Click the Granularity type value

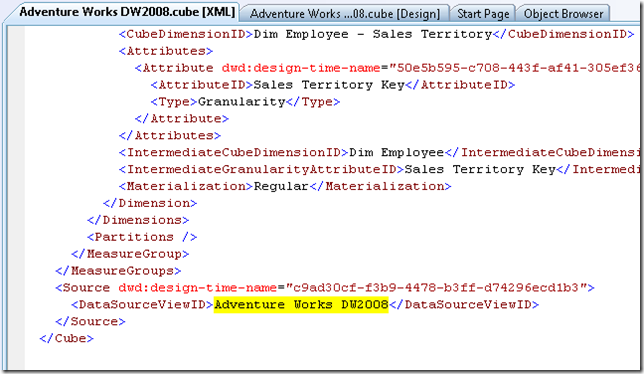click(242, 102)
